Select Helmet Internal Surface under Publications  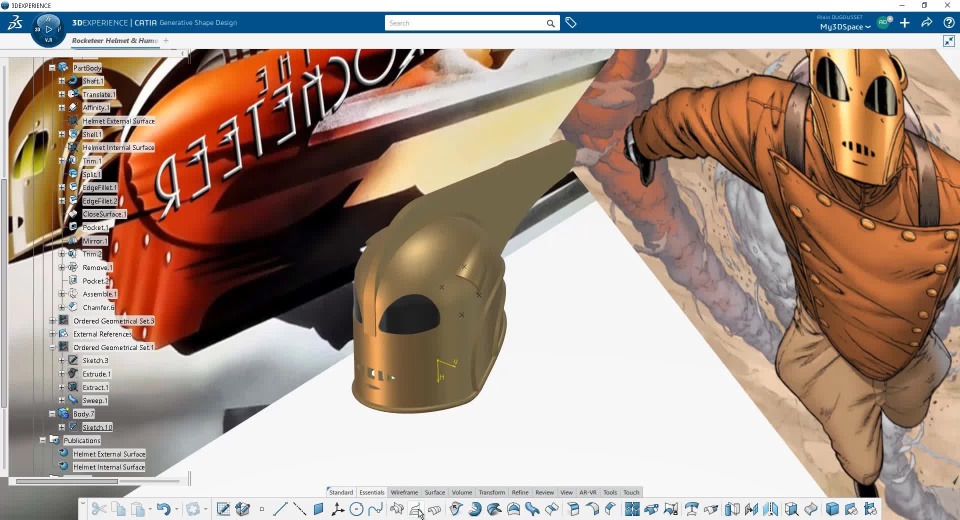(x=109, y=467)
